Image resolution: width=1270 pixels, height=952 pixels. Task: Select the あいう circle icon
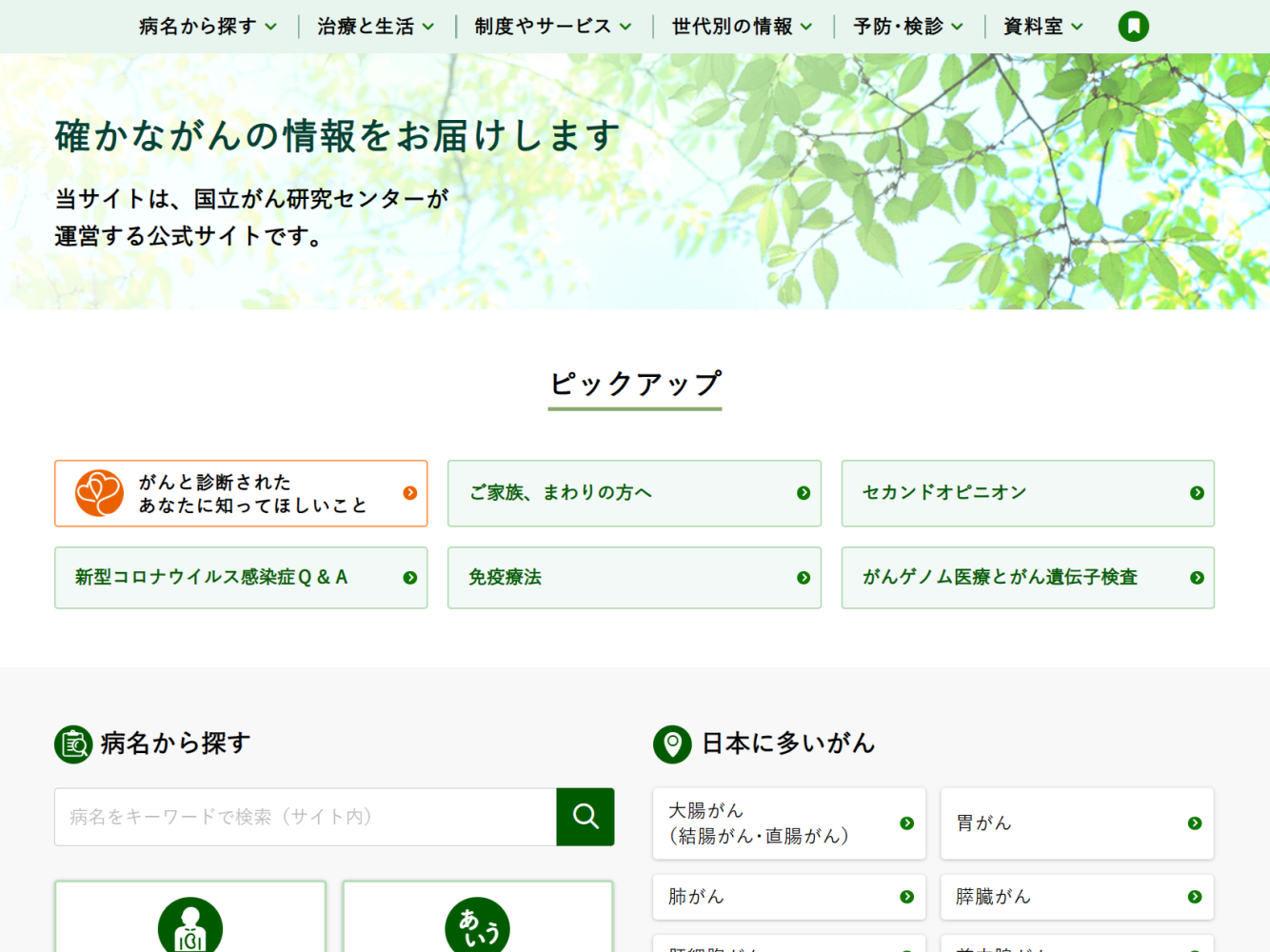pos(478,925)
